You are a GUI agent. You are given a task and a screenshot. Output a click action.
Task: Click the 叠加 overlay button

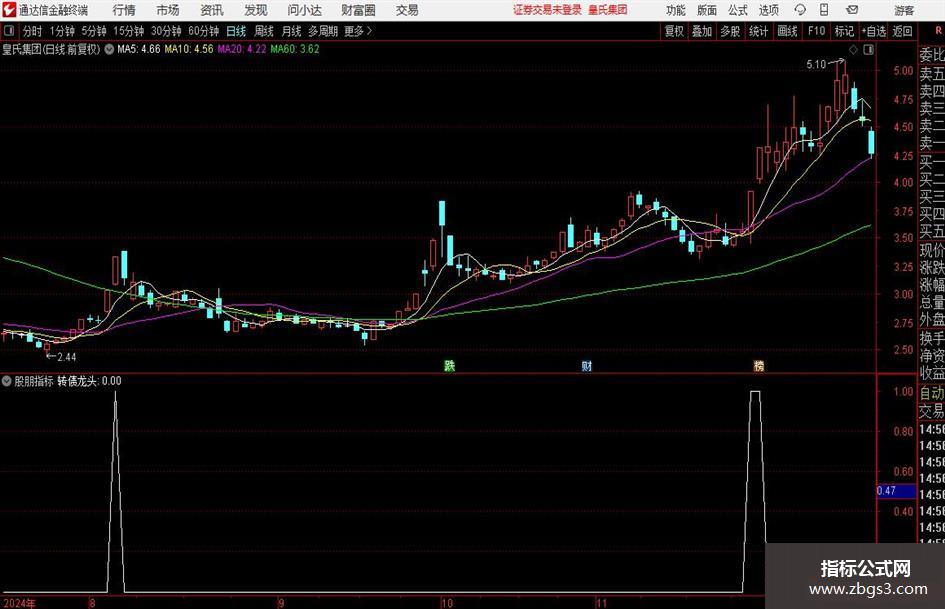702,31
